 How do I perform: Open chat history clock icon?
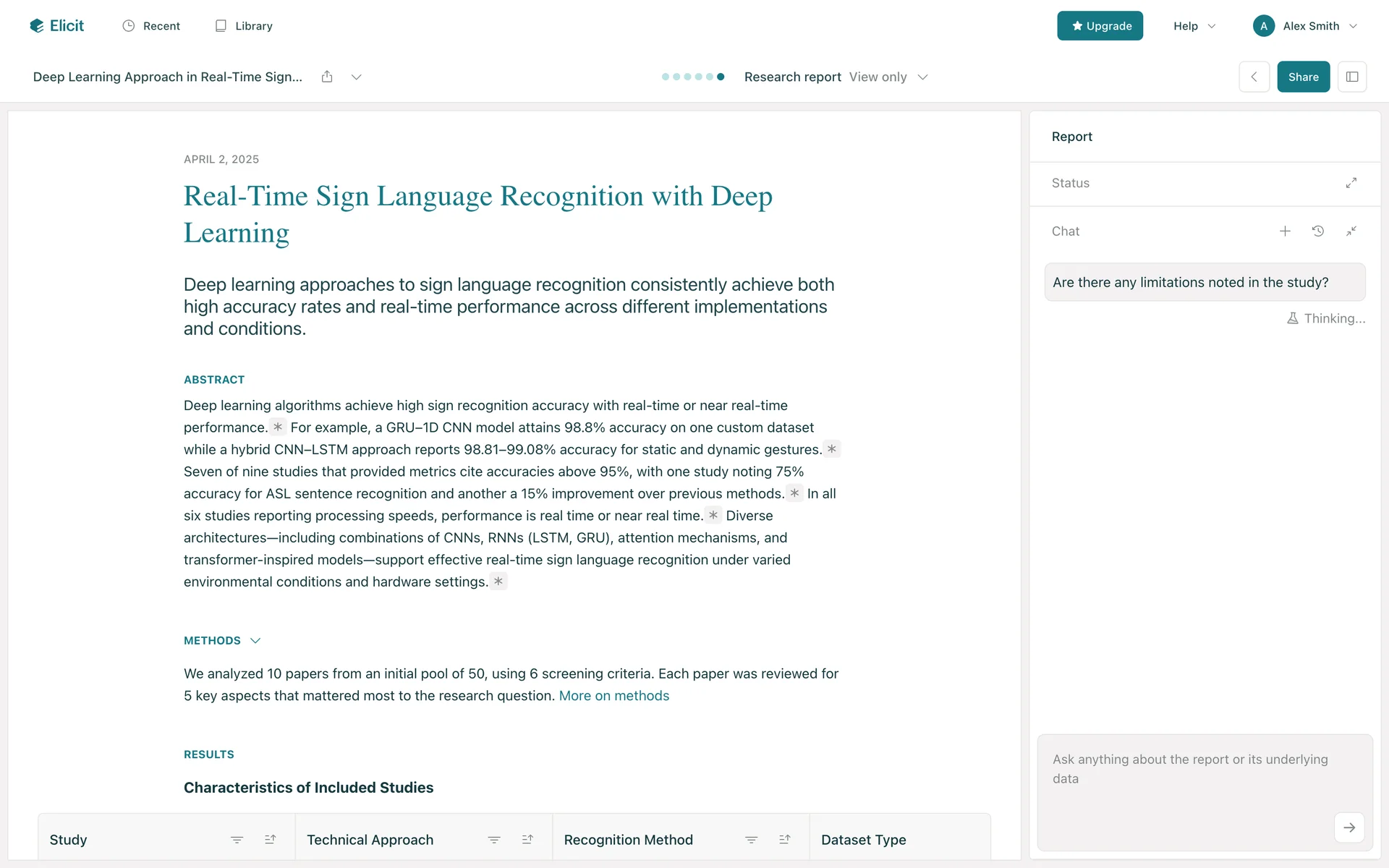point(1318,231)
